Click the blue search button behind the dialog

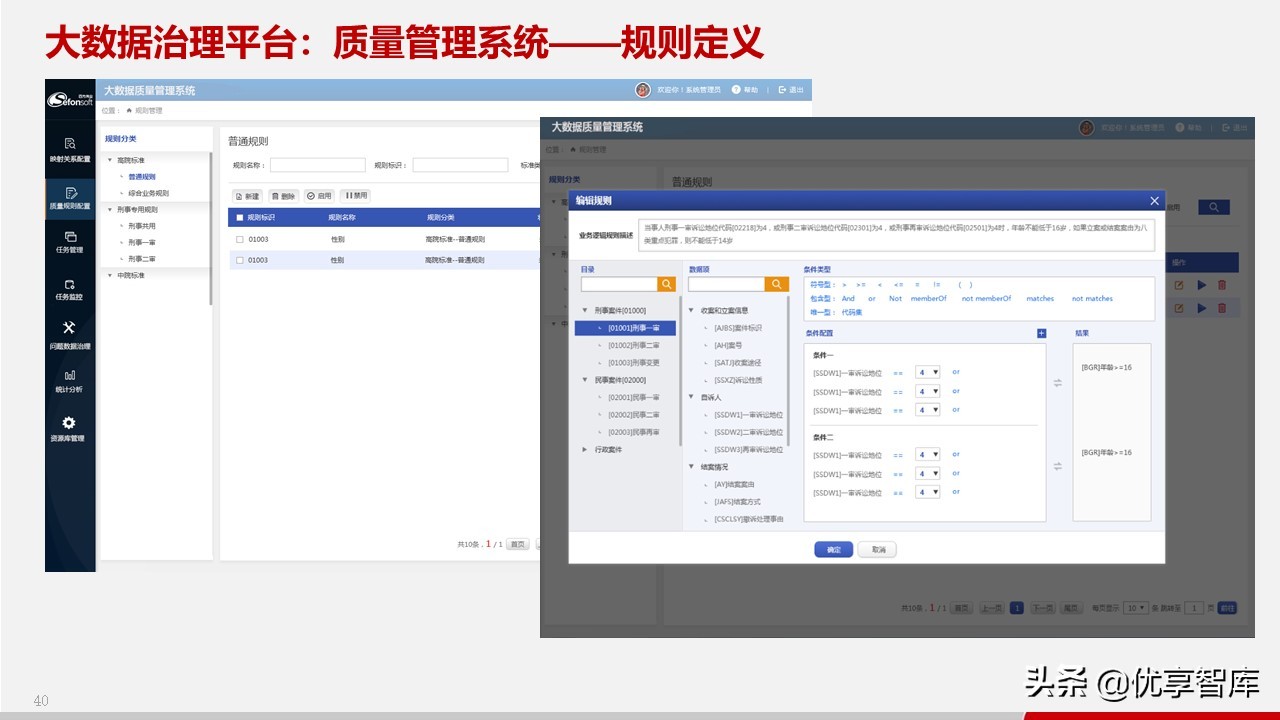point(1214,207)
